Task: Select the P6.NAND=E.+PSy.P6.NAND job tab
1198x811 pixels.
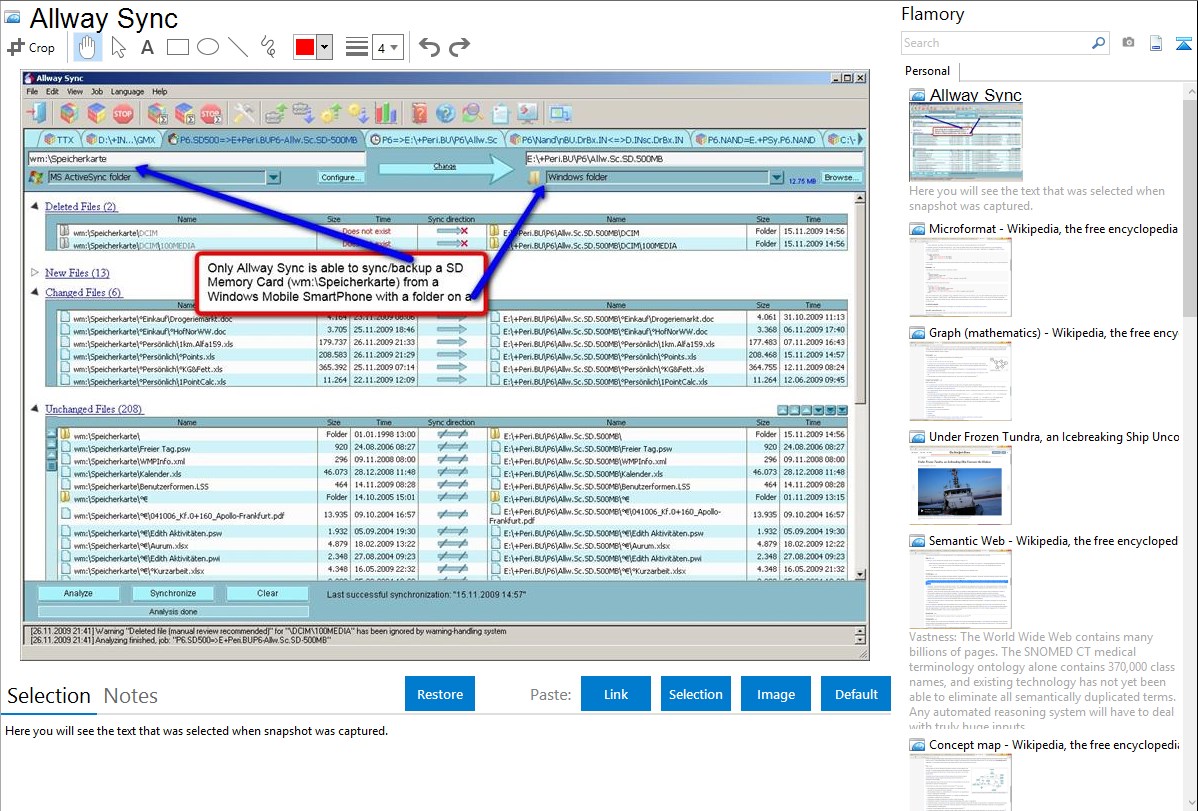Action: pyautogui.click(x=754, y=140)
